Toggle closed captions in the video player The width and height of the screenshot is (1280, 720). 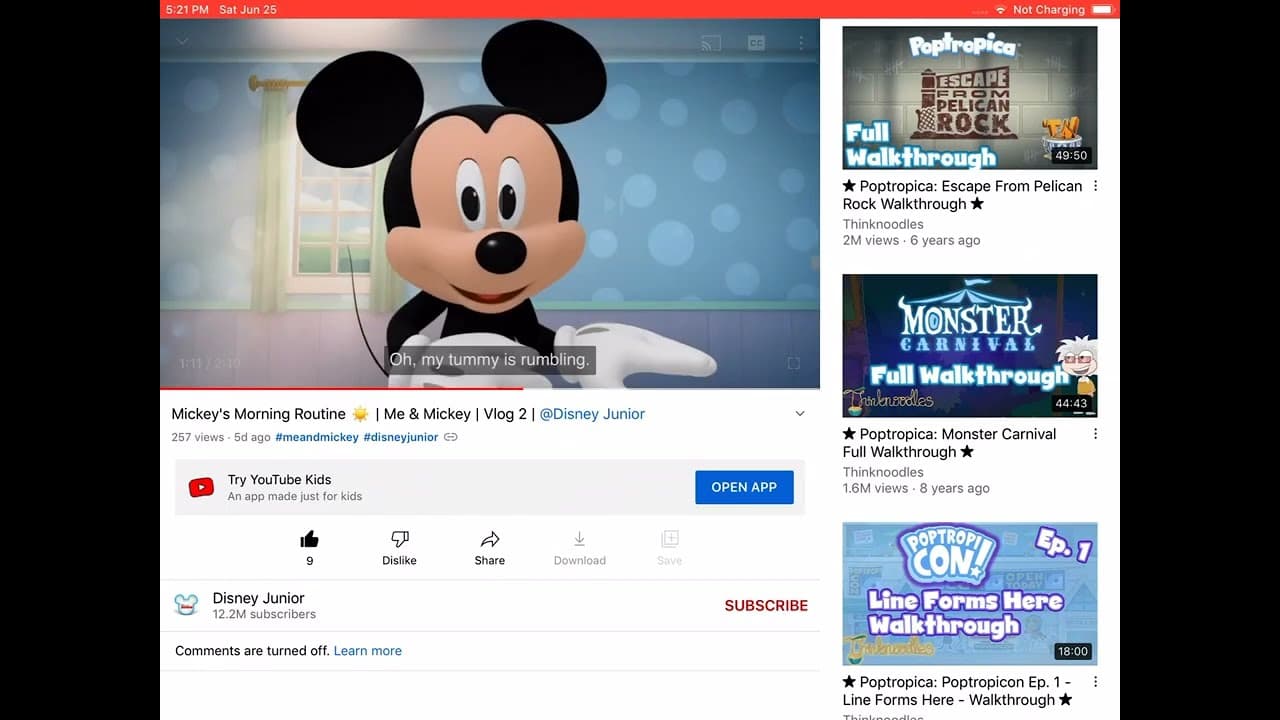pos(757,43)
